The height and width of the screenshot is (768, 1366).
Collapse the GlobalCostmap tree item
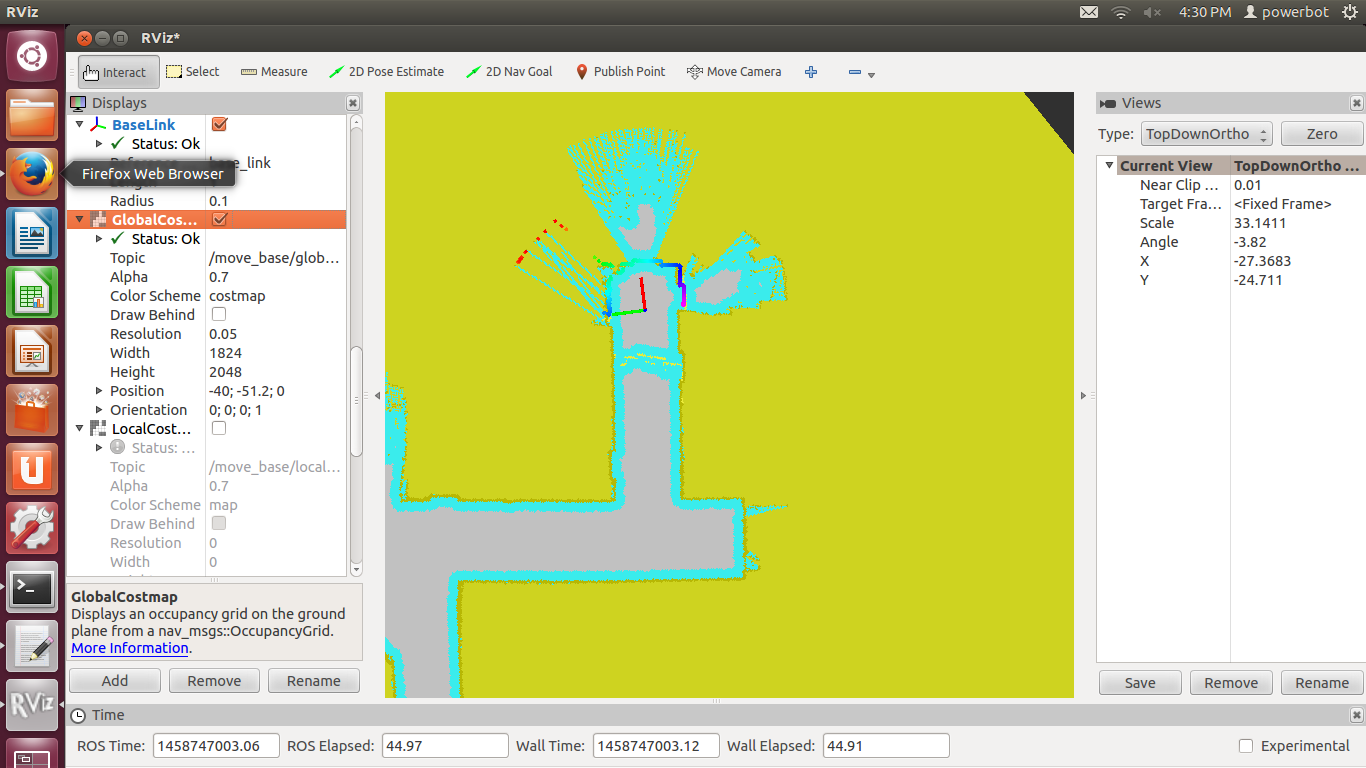[80, 220]
